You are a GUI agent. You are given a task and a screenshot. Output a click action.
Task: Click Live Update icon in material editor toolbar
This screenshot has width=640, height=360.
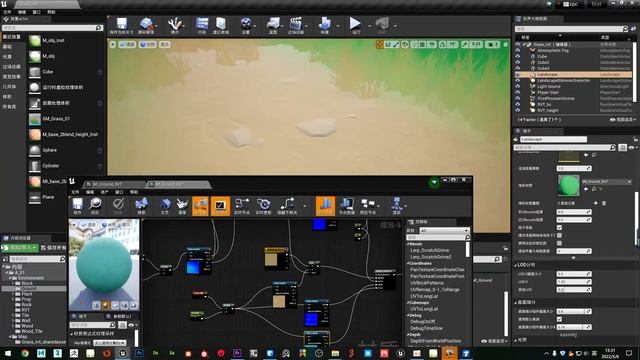(x=264, y=206)
